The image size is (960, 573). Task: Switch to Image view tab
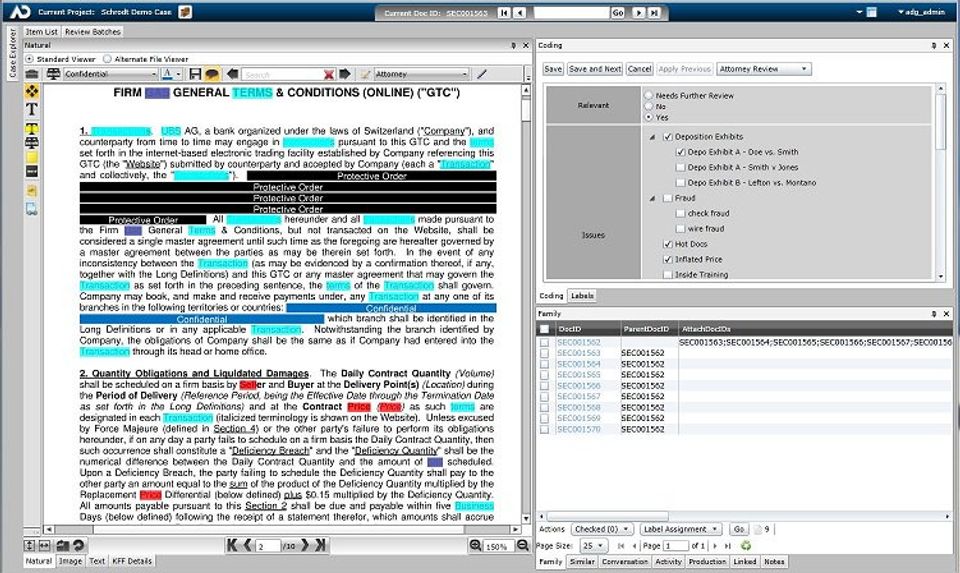[70, 561]
